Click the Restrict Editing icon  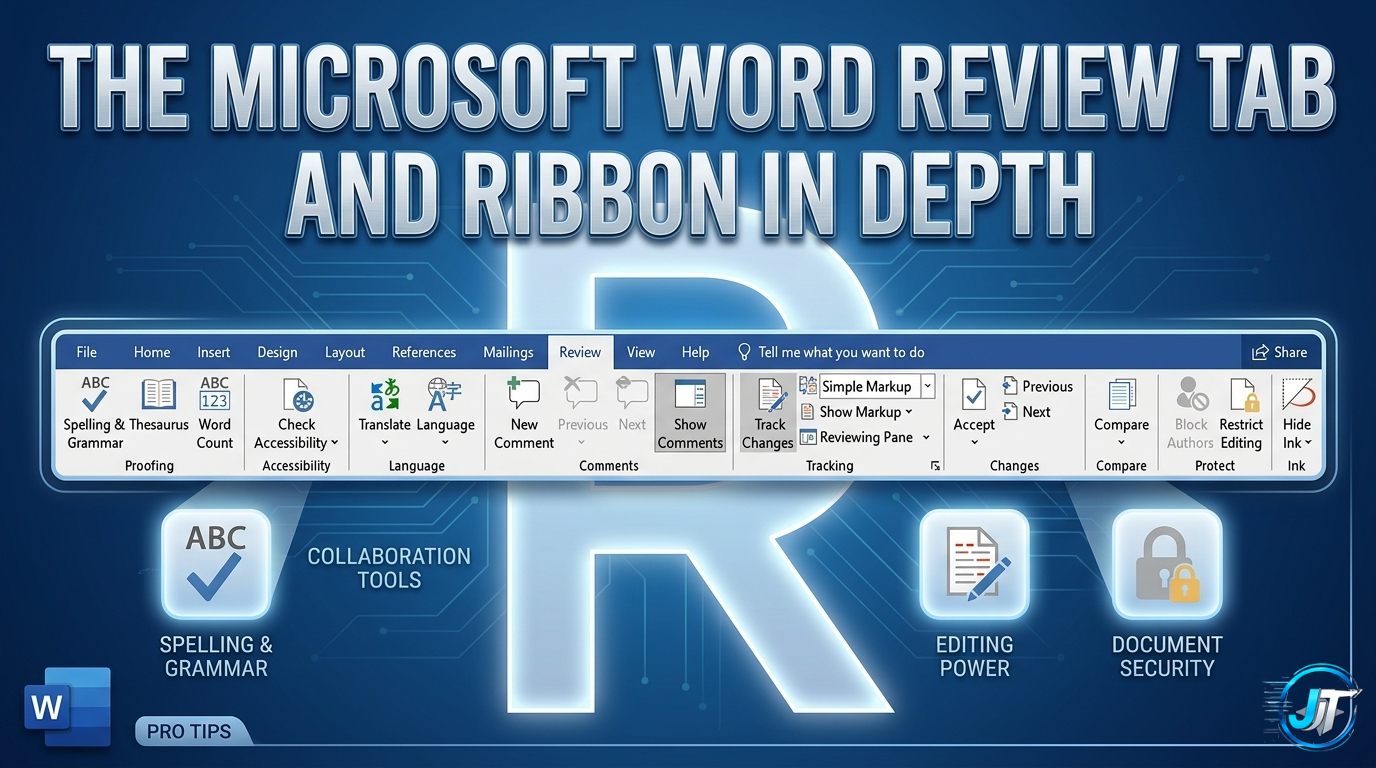pos(1241,397)
